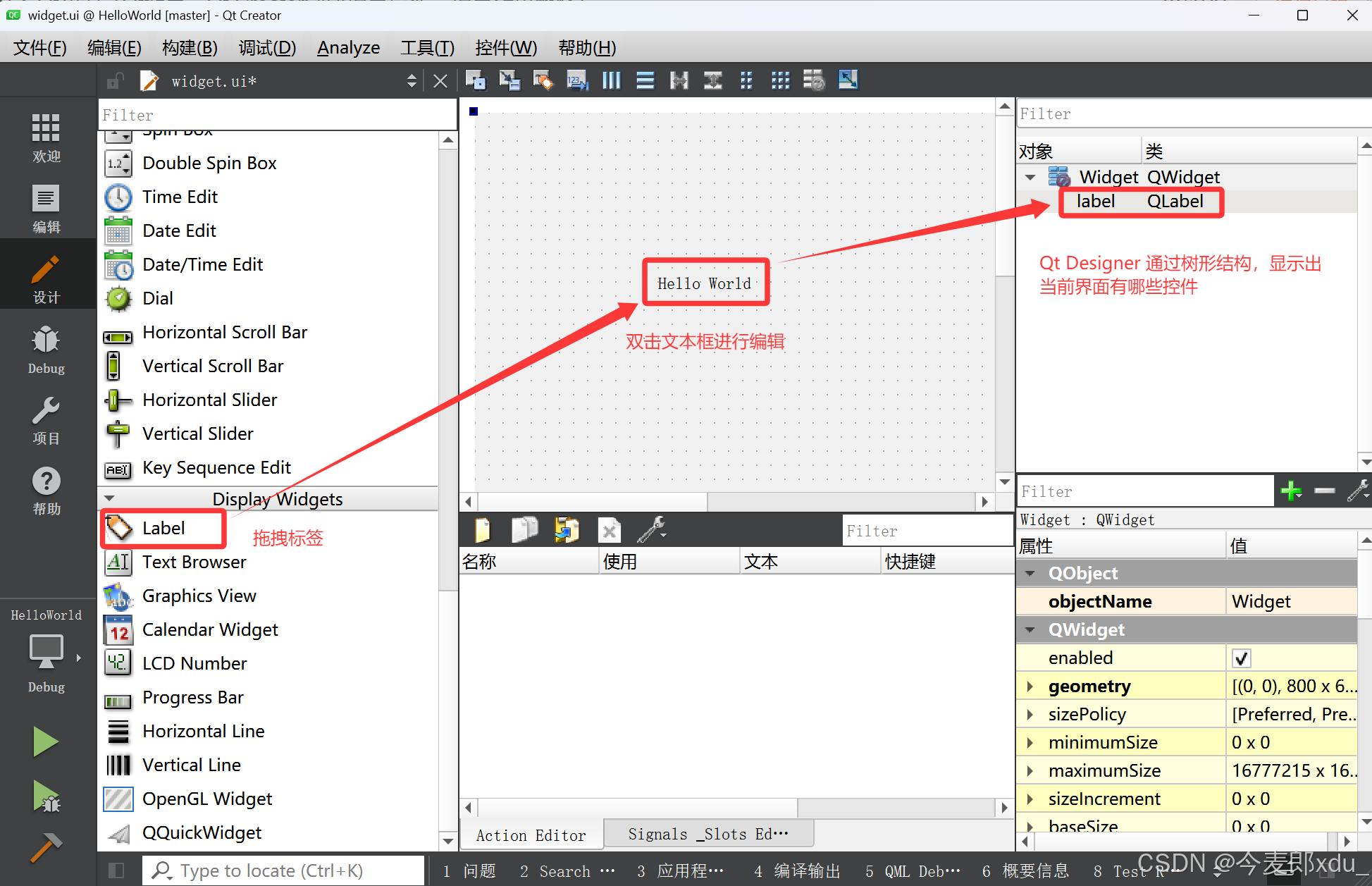Click the Calendar Widget entry
This screenshot has width=1372, height=886.
click(210, 629)
